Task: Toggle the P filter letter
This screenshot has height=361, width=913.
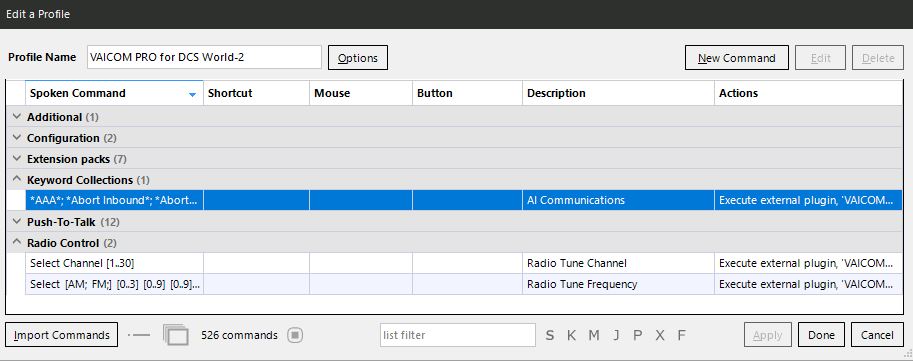Action: pyautogui.click(x=638, y=335)
